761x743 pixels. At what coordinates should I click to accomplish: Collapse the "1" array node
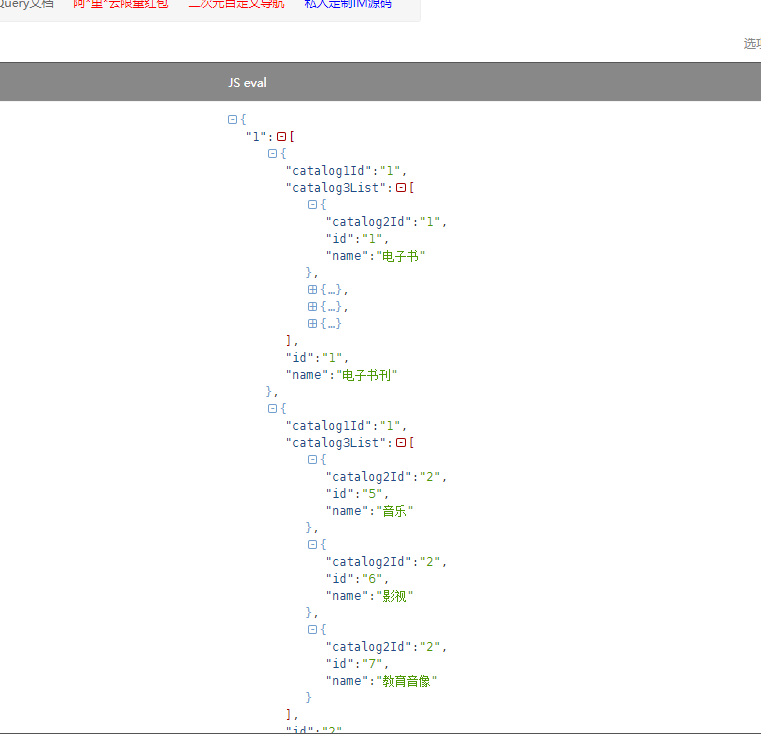281,136
